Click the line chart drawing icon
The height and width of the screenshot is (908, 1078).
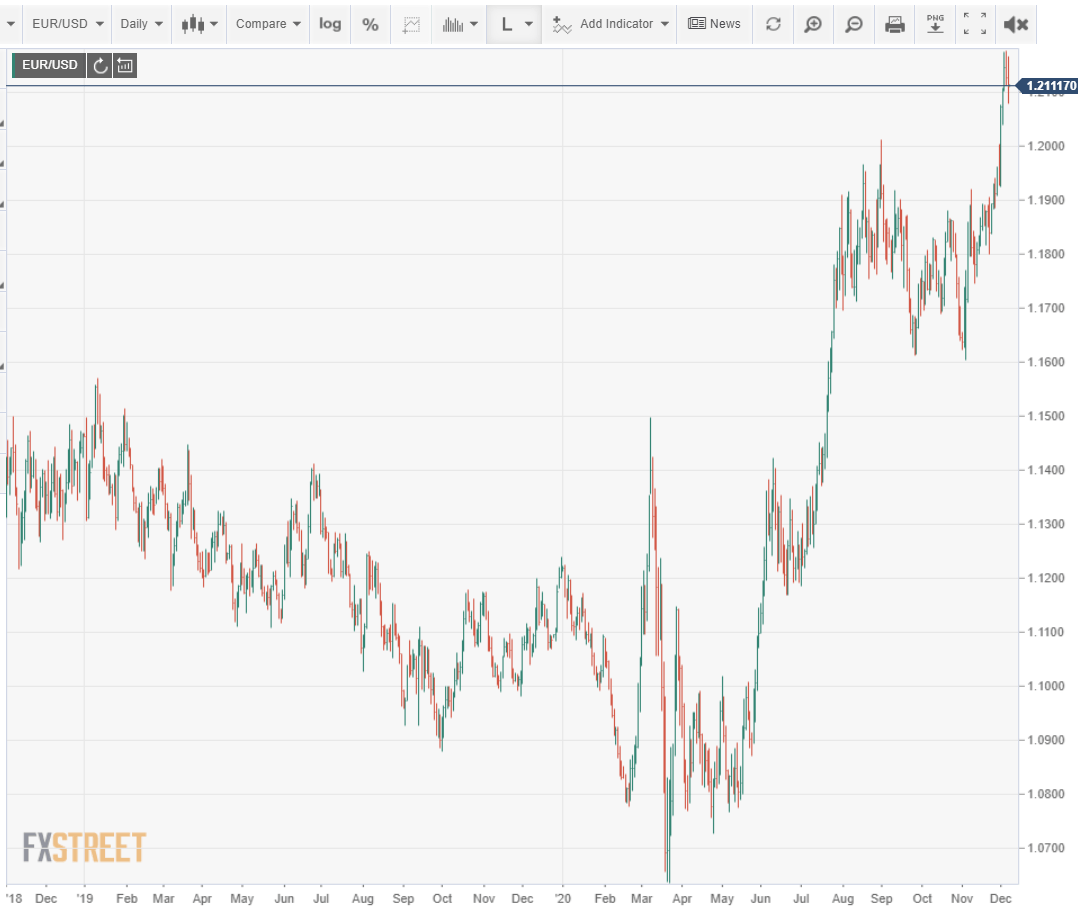point(411,24)
